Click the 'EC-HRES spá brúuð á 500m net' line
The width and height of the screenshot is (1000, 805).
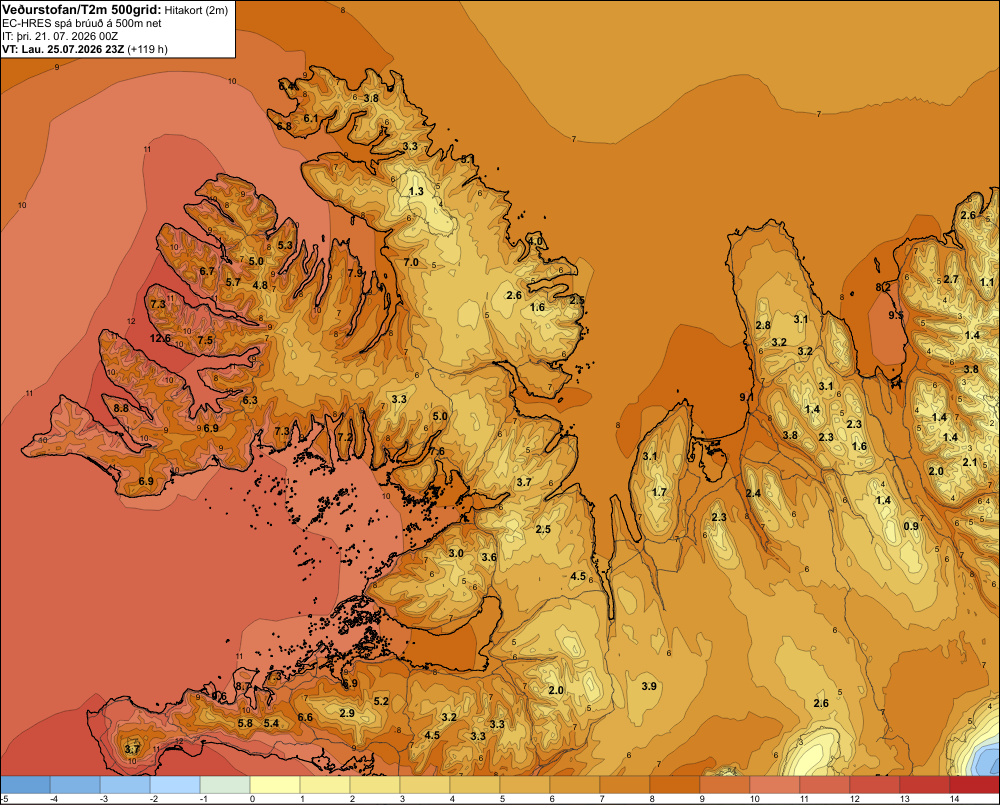point(82,24)
